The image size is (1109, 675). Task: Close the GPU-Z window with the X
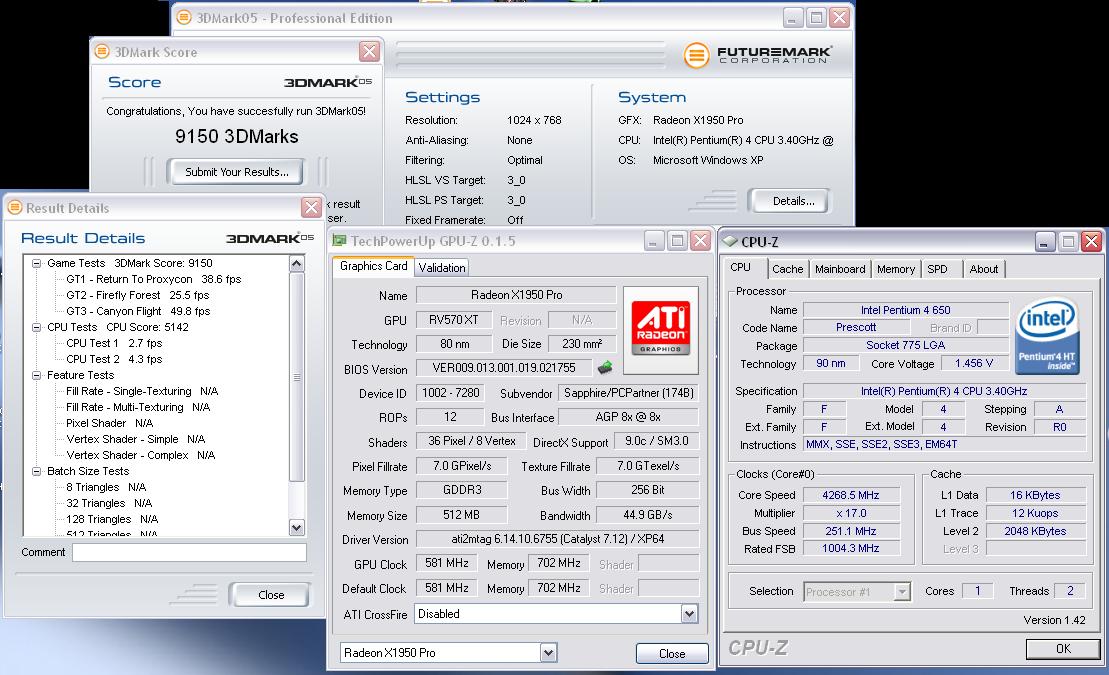(x=700, y=241)
